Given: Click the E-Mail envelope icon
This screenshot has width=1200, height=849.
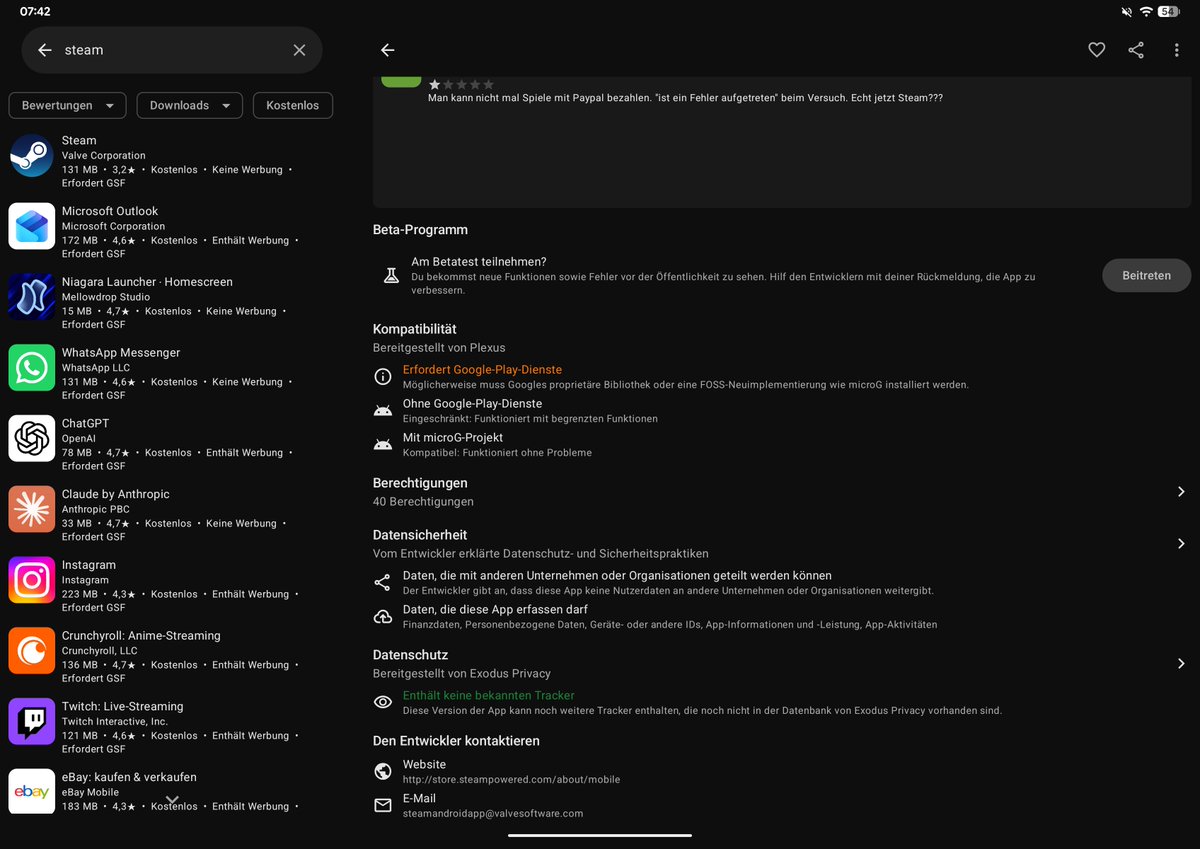Looking at the screenshot, I should [382, 805].
